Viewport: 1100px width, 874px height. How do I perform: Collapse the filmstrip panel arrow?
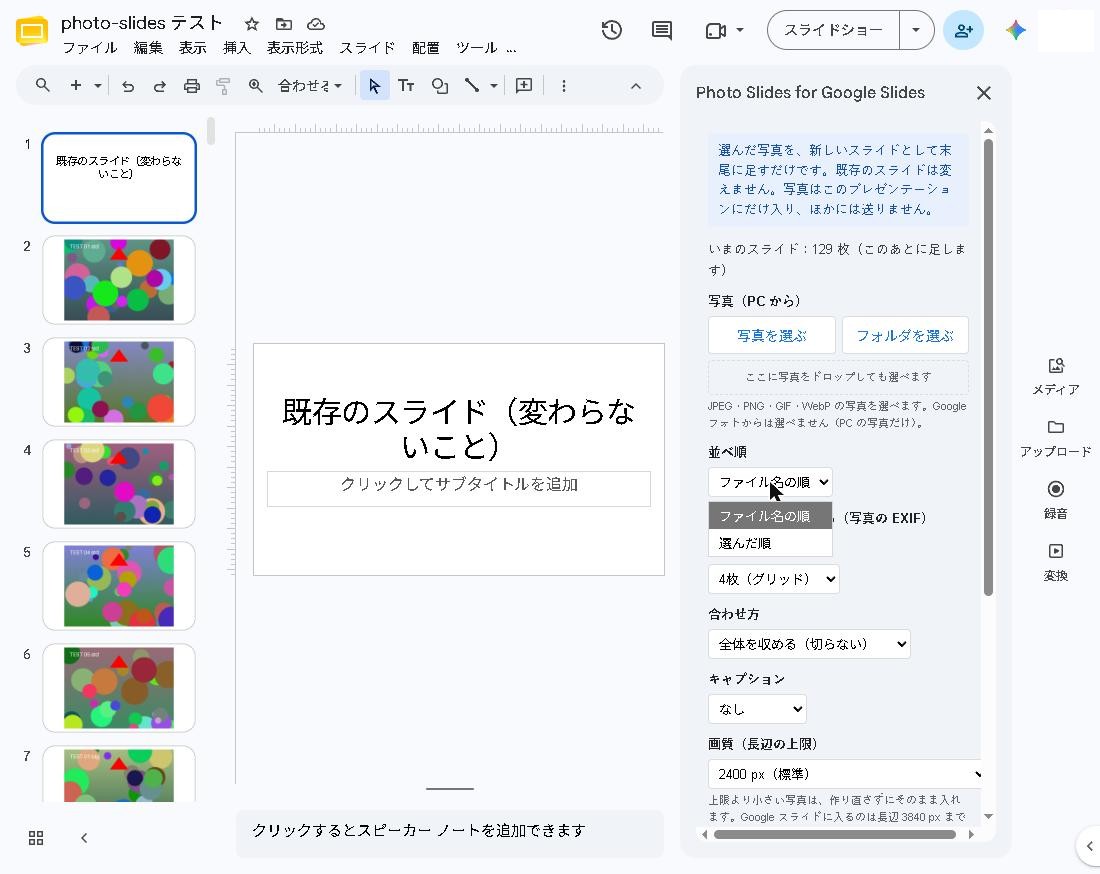[83, 838]
